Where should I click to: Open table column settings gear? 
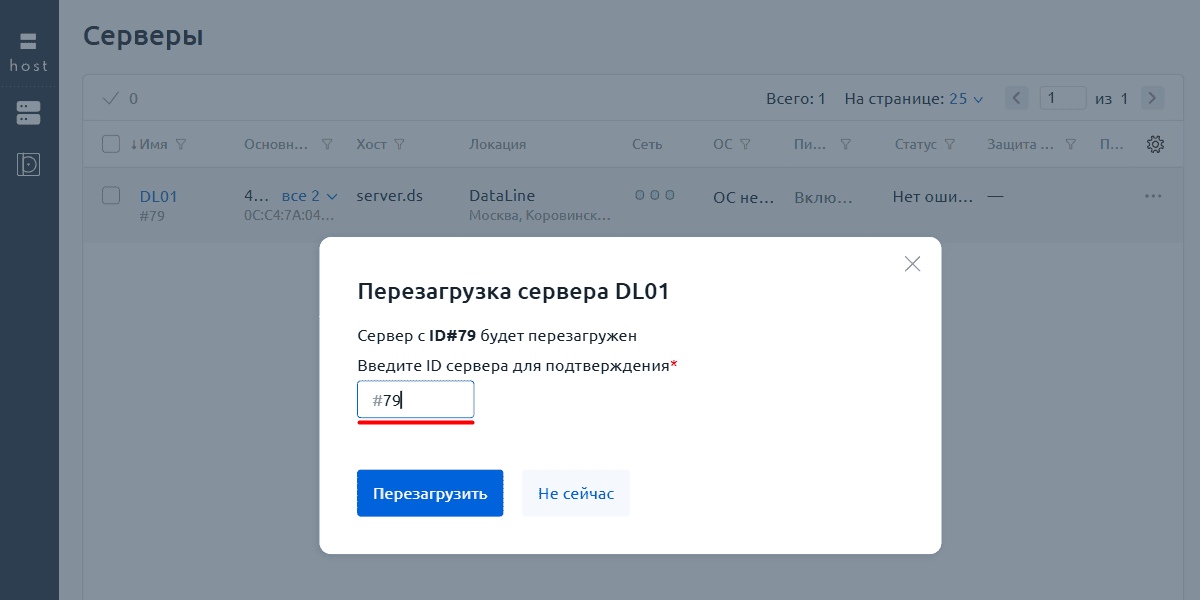click(x=1155, y=144)
